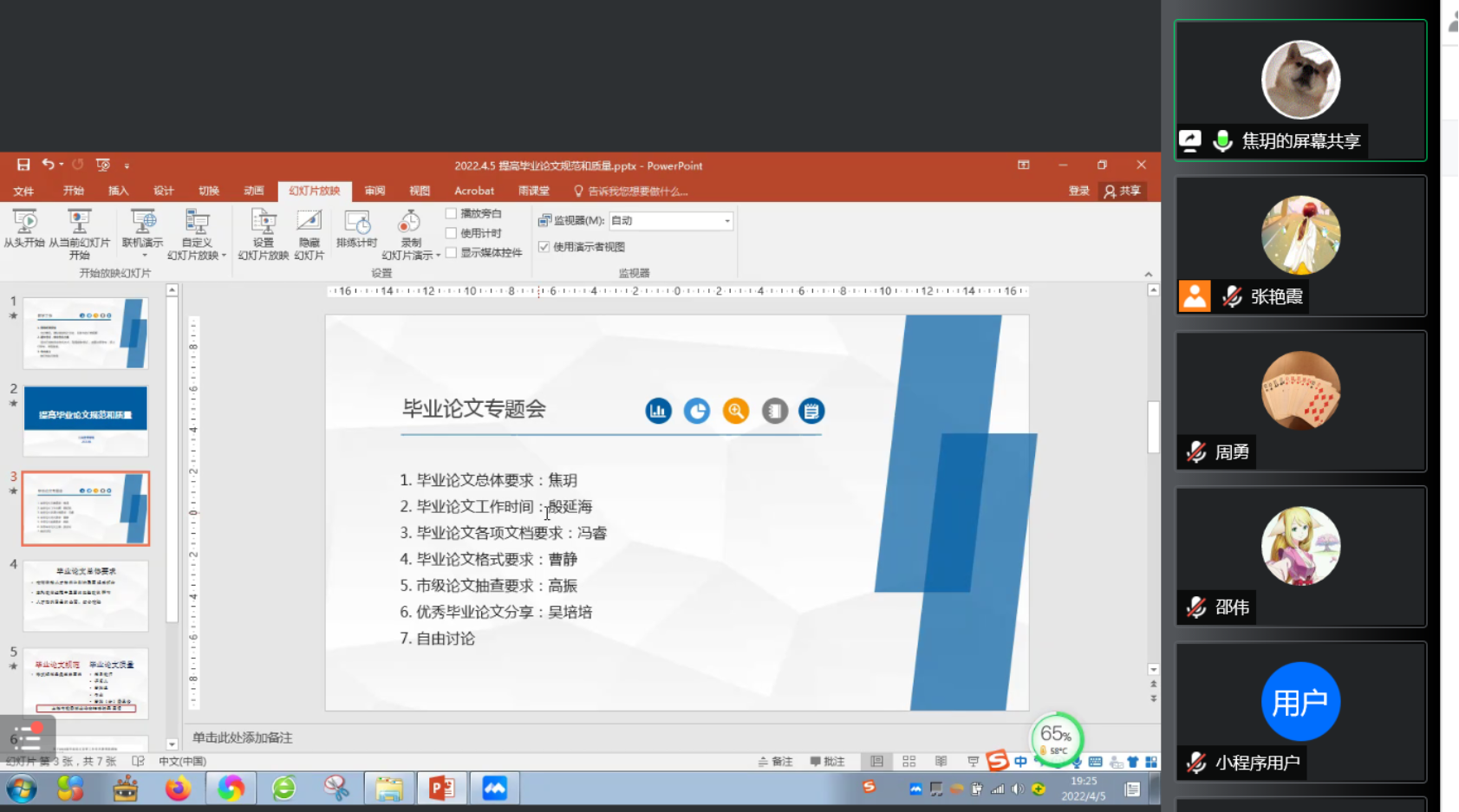This screenshot has height=812, width=1459.
Task: Open PowerPoint from the taskbar
Action: pyautogui.click(x=441, y=789)
